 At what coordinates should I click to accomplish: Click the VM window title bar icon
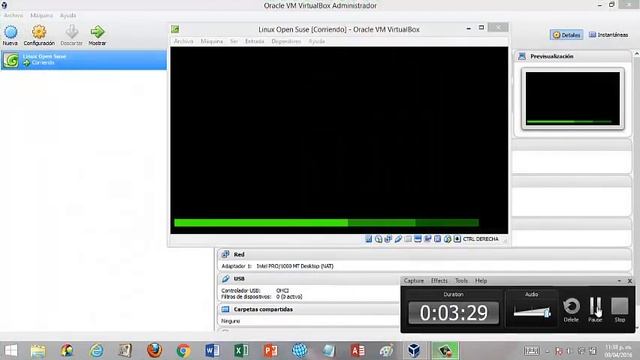[175, 29]
